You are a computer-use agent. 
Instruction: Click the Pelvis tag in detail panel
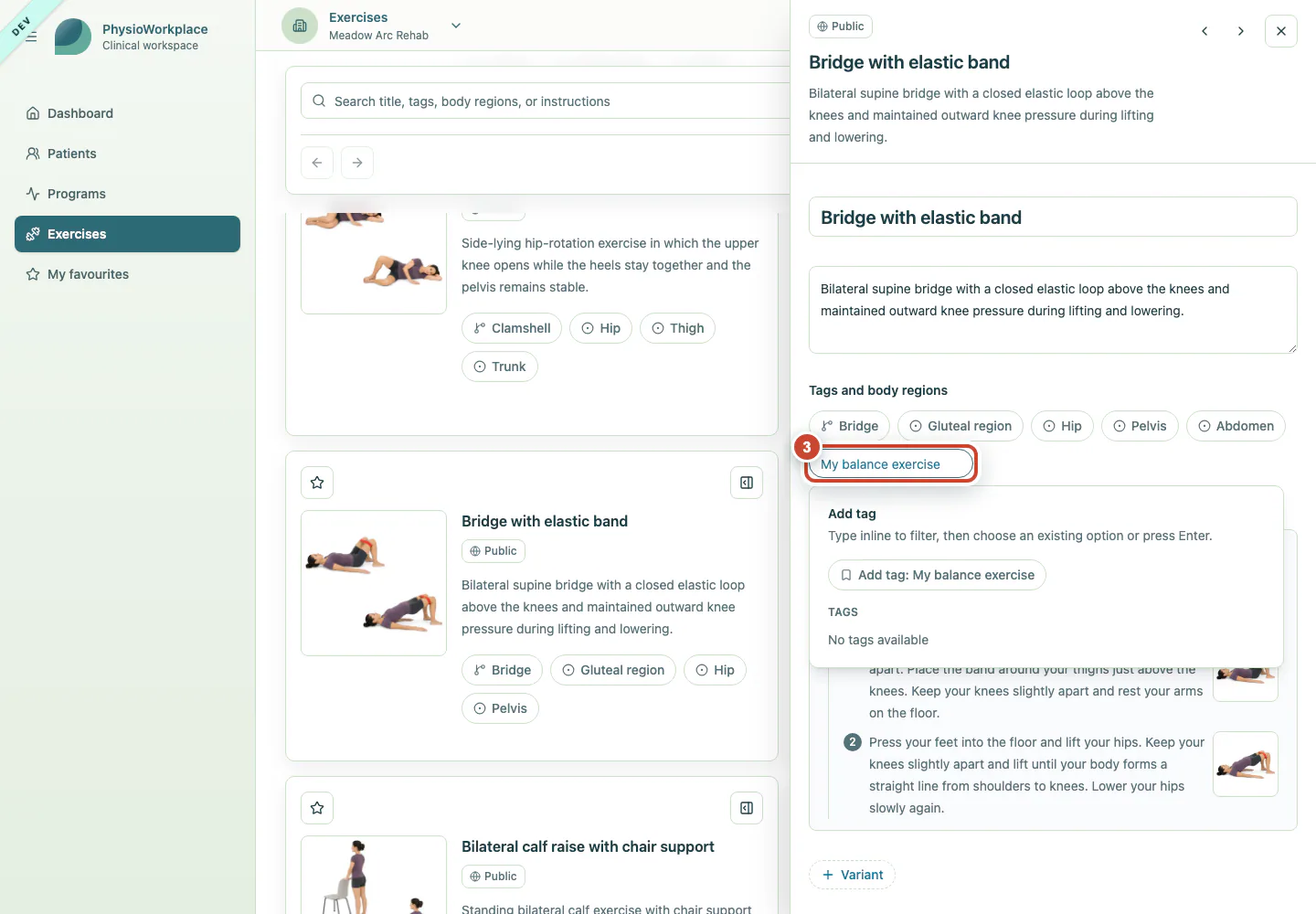click(1140, 426)
